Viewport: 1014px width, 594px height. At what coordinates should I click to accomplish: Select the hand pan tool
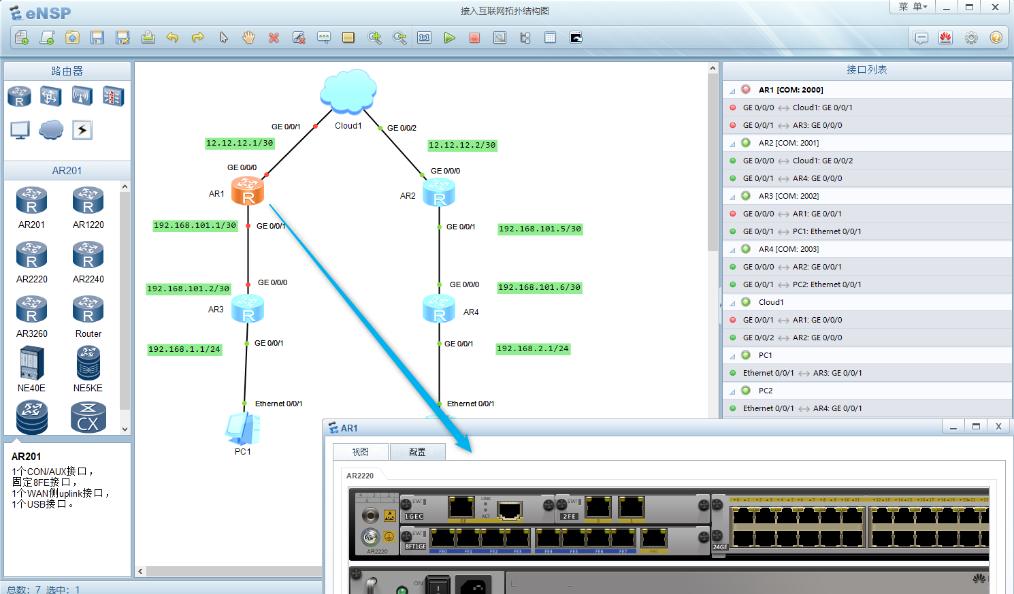coord(249,38)
